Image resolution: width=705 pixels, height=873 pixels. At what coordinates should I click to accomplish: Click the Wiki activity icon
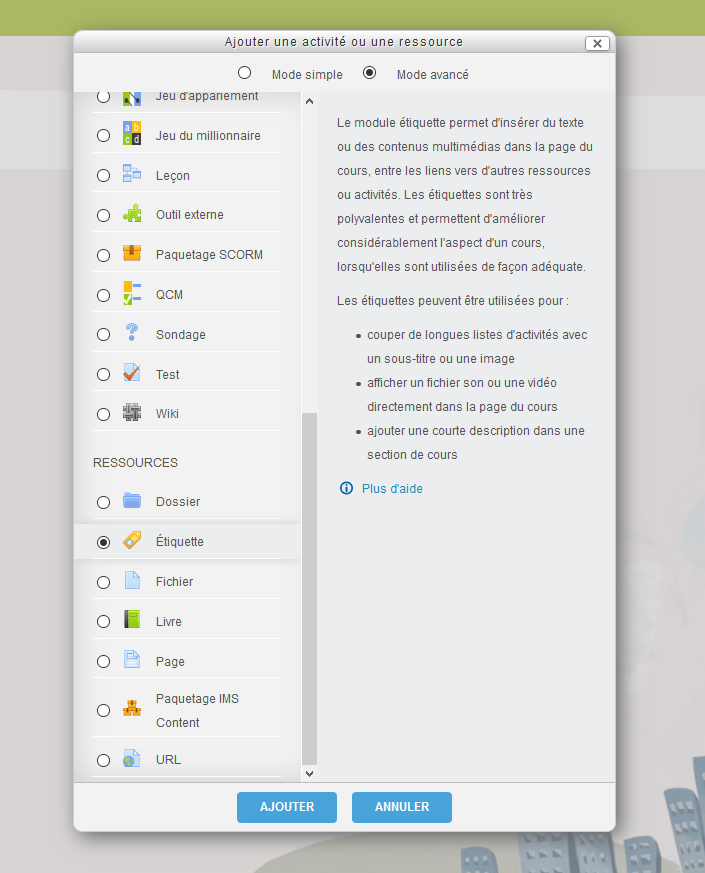[x=132, y=413]
